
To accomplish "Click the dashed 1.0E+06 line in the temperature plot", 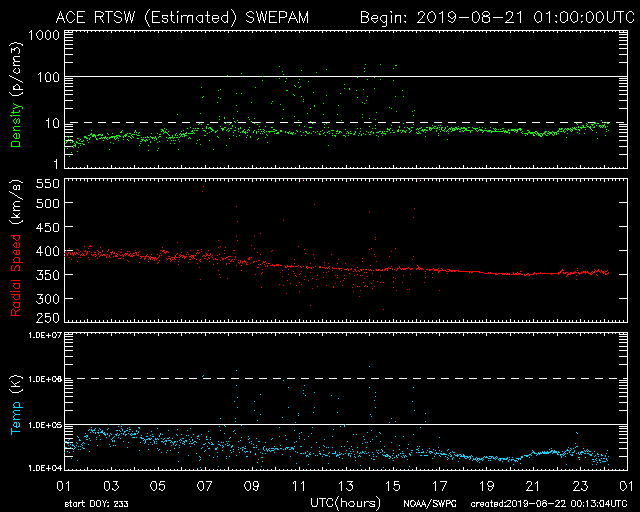I will 340,379.
